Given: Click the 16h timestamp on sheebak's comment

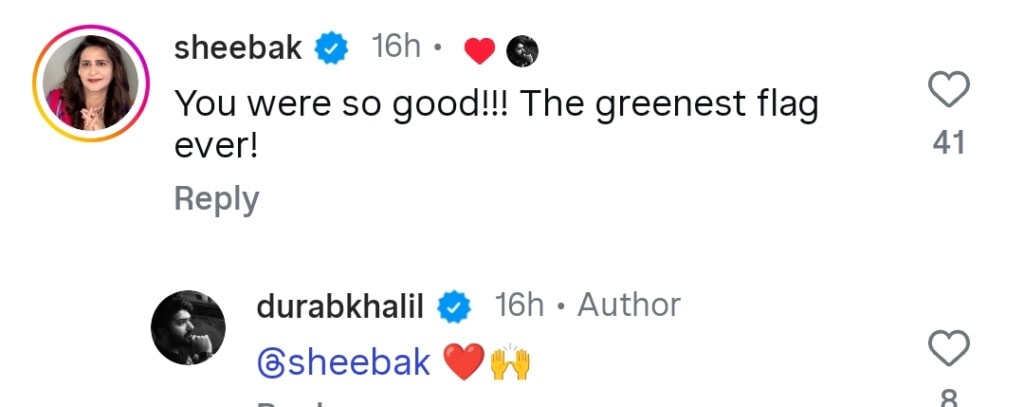Looking at the screenshot, I should coord(396,47).
